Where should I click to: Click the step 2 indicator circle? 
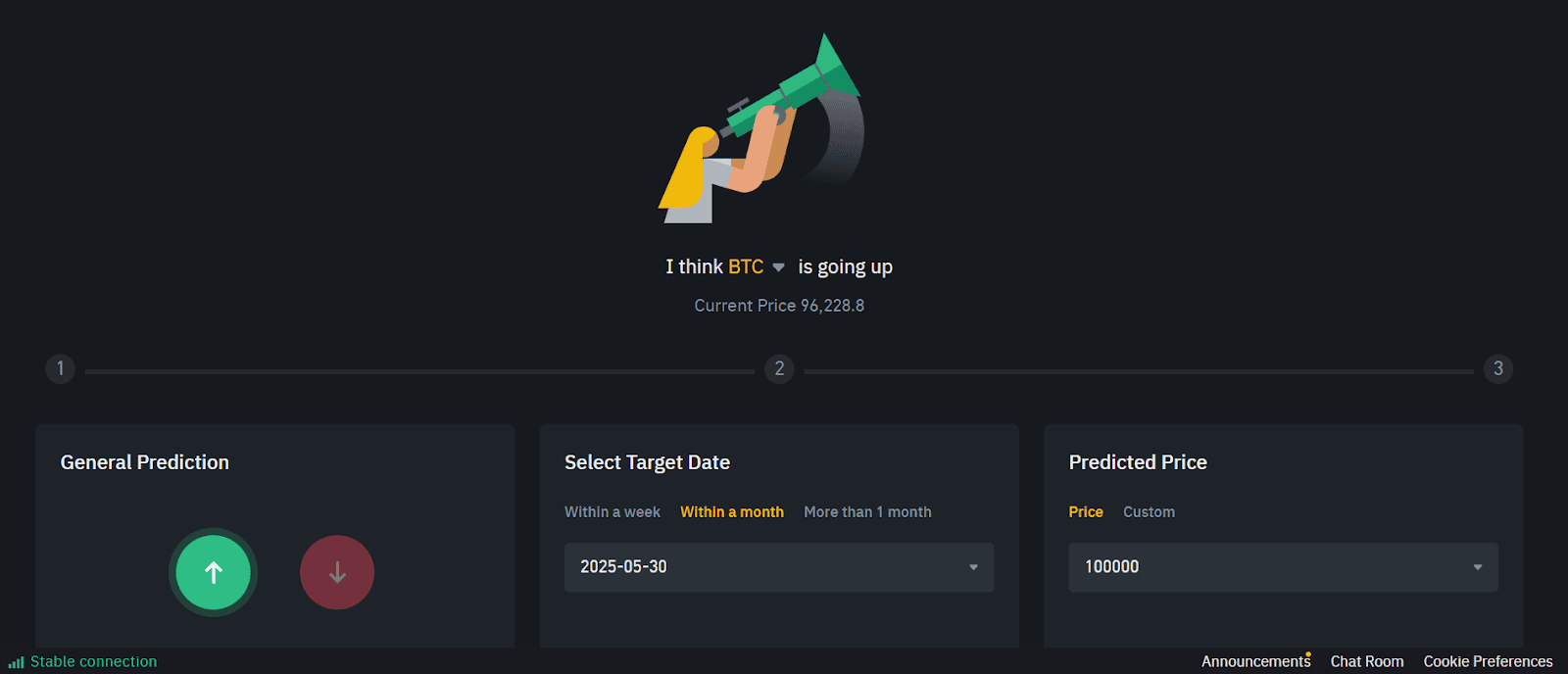[x=779, y=369]
